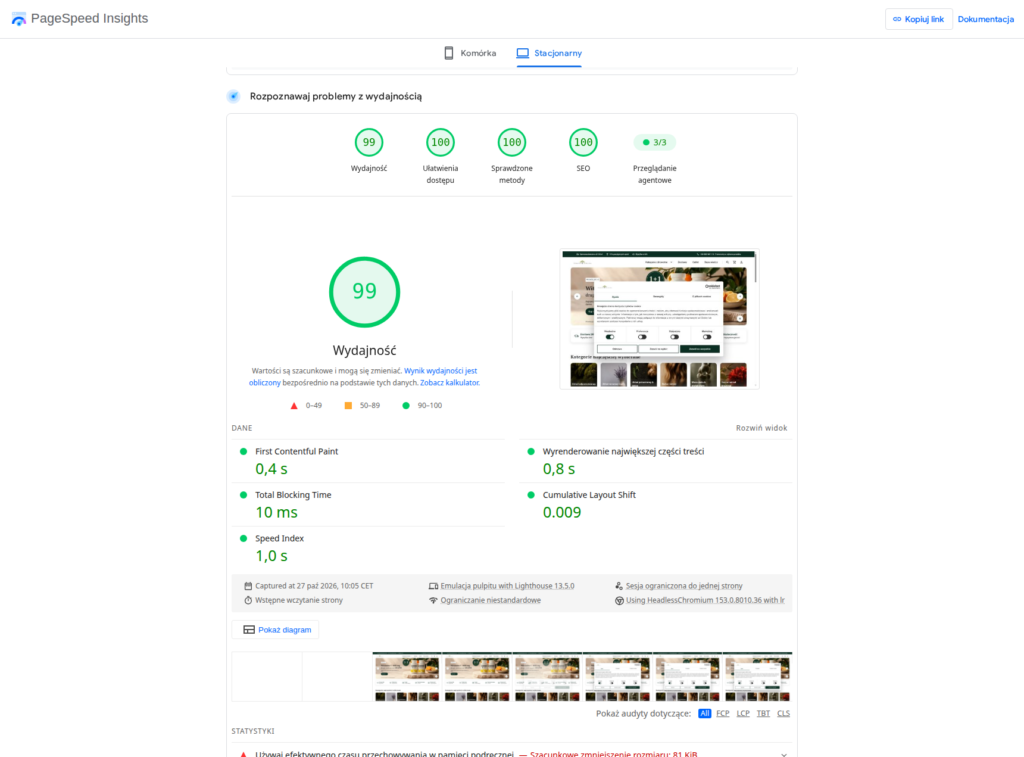1024x757 pixels.
Task: Click the 0.009 Cumulative Layout Shift value
Action: (562, 512)
